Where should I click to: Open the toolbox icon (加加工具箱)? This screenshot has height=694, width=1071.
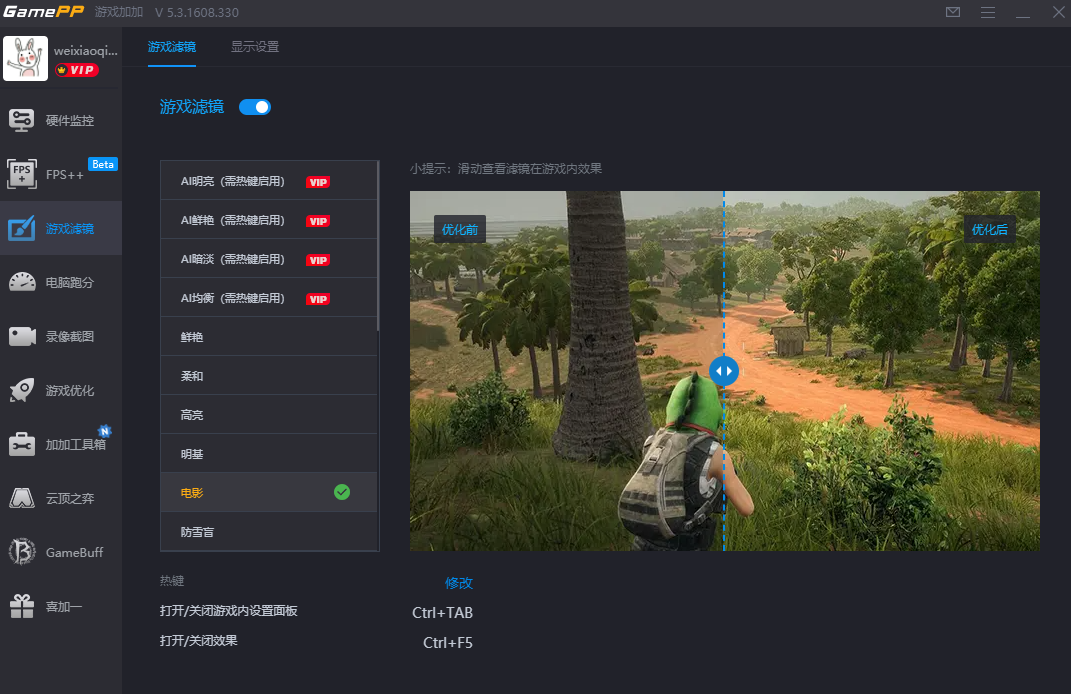(22, 444)
